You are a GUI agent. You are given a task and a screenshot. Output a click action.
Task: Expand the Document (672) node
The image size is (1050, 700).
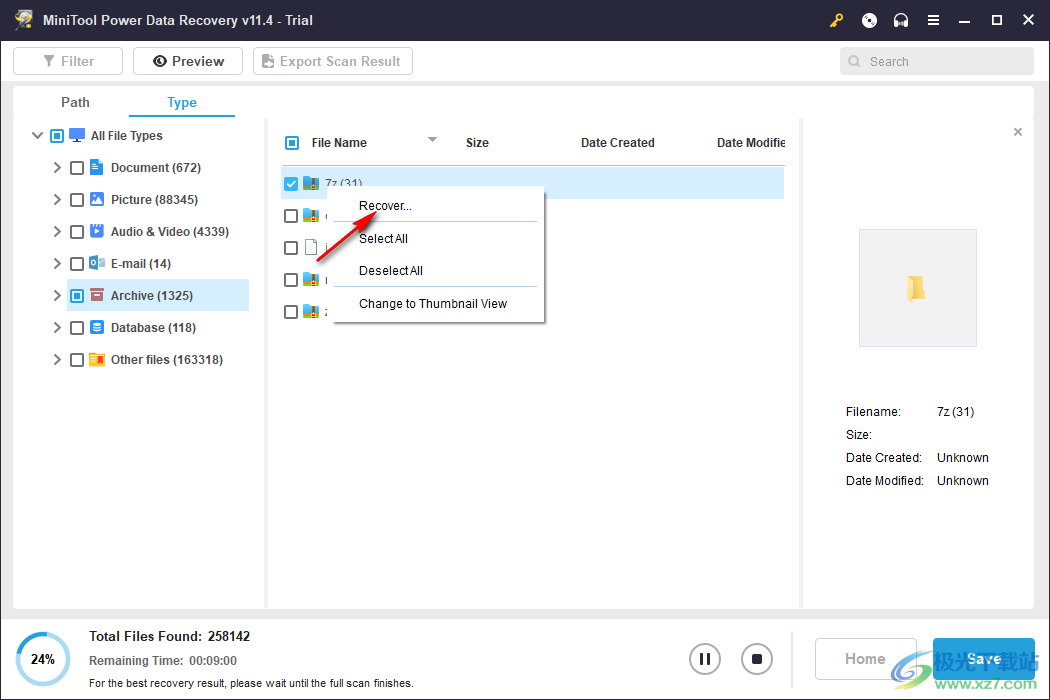pos(57,167)
